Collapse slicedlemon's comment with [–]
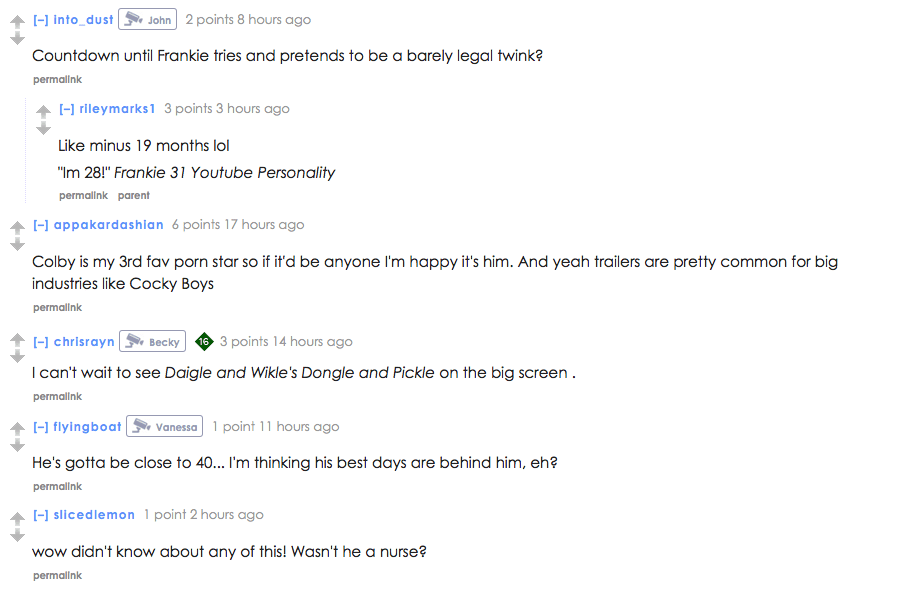Image resolution: width=900 pixels, height=595 pixels. point(41,515)
